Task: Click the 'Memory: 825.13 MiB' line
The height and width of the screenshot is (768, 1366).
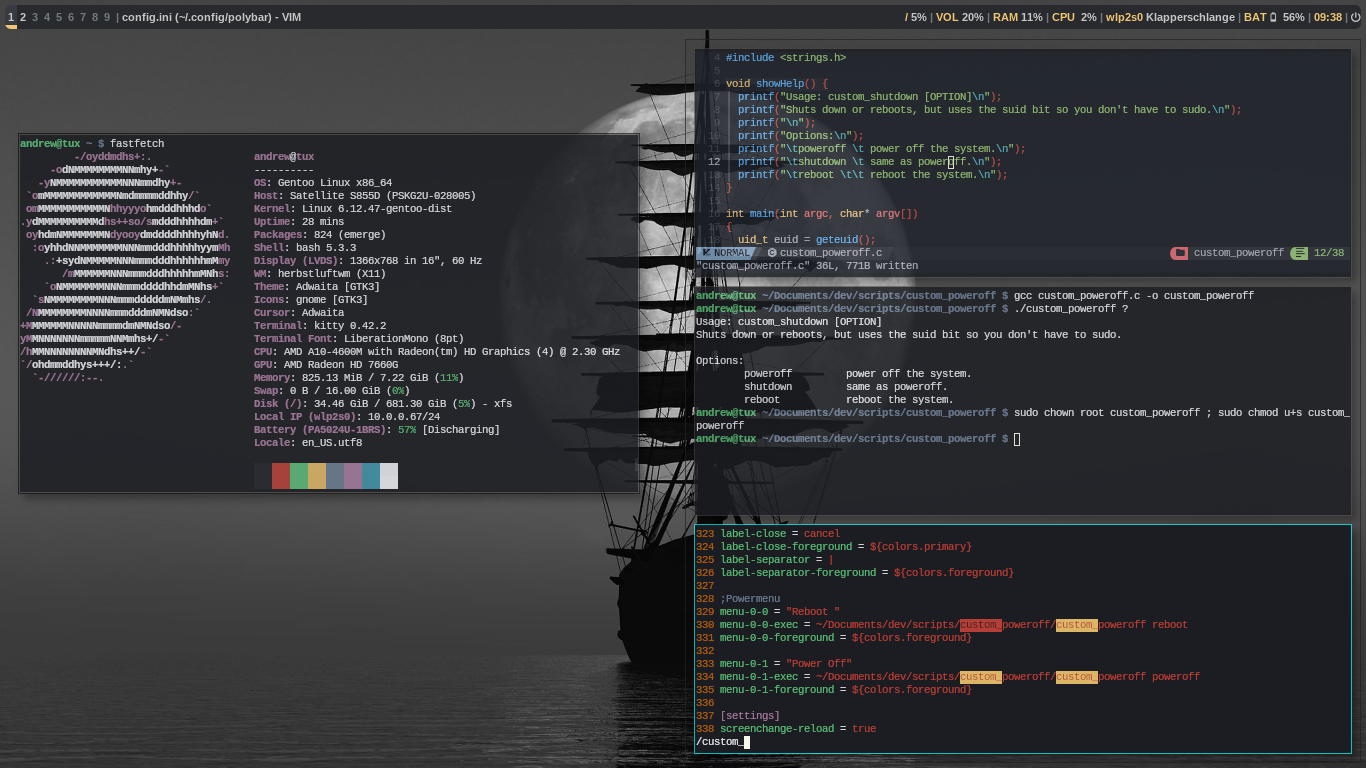Action: (359, 378)
